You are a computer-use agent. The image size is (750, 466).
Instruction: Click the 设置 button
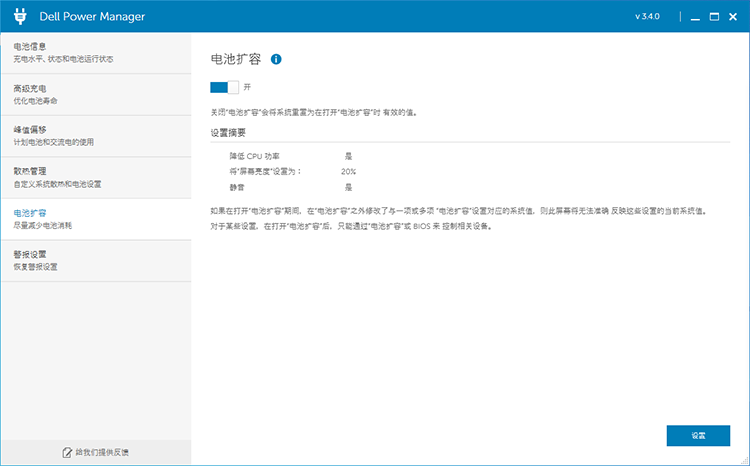tap(698, 435)
